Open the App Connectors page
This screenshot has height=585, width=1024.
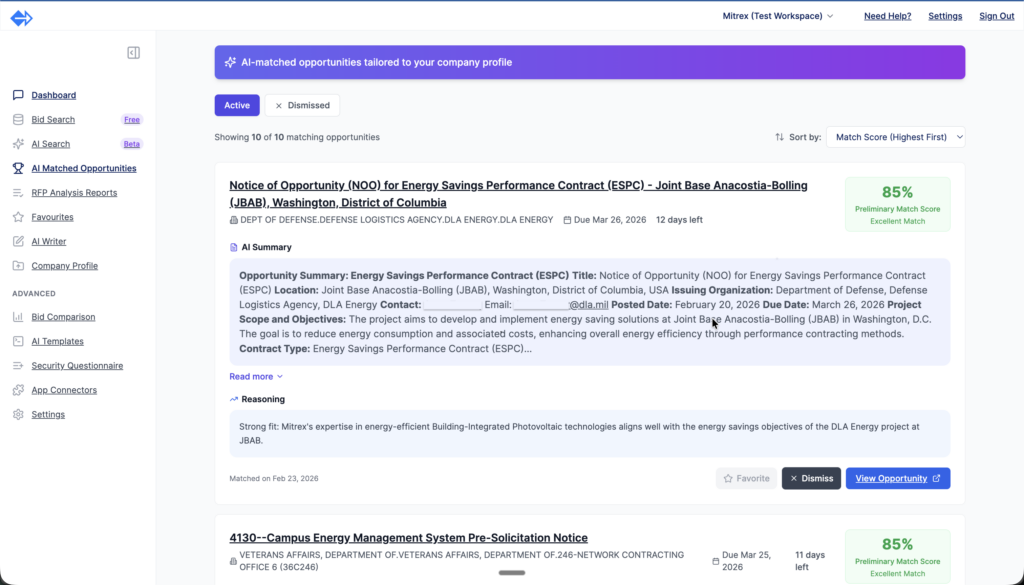[x=66, y=389]
